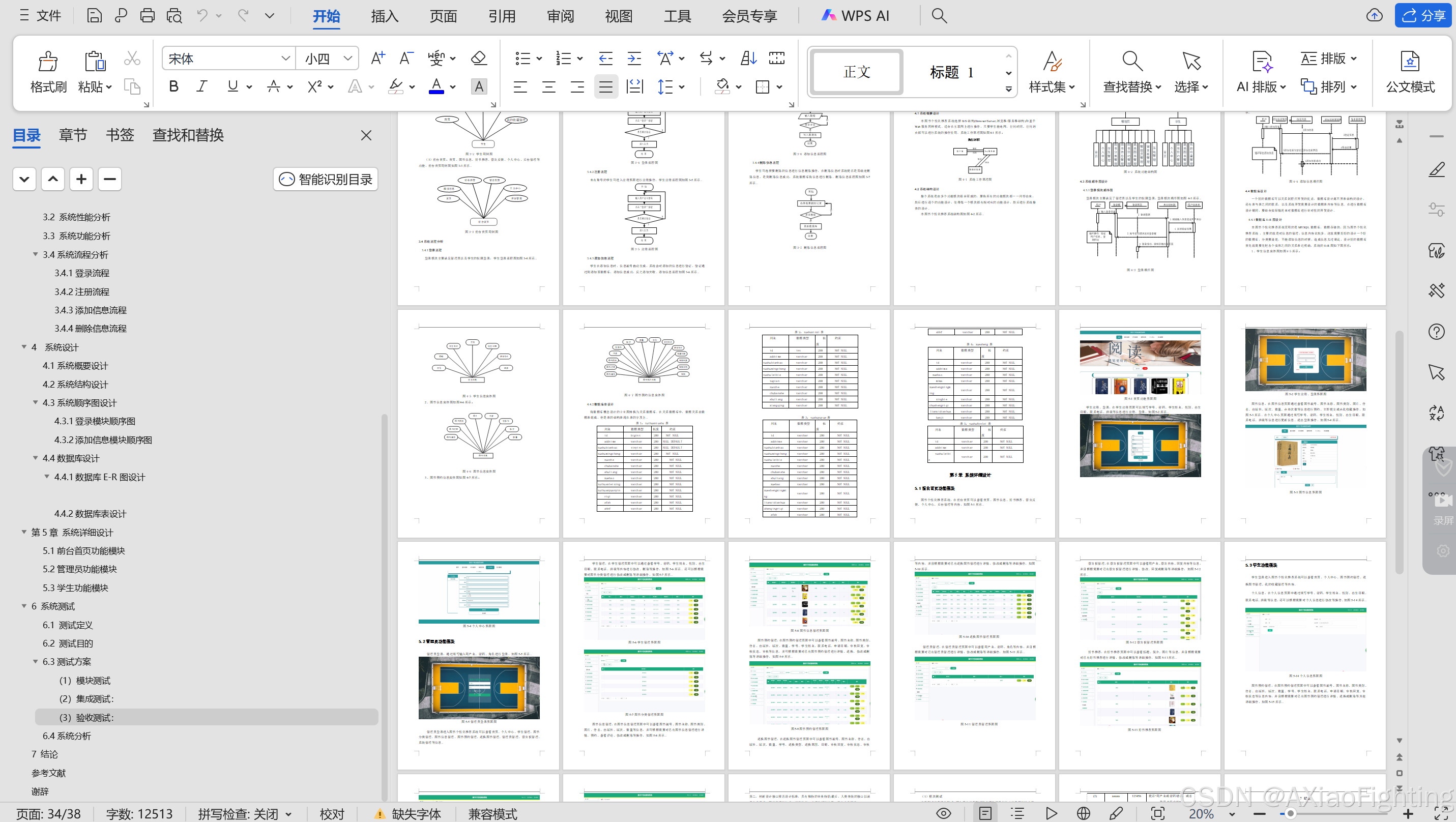Increase paragraph indent

coord(634,58)
